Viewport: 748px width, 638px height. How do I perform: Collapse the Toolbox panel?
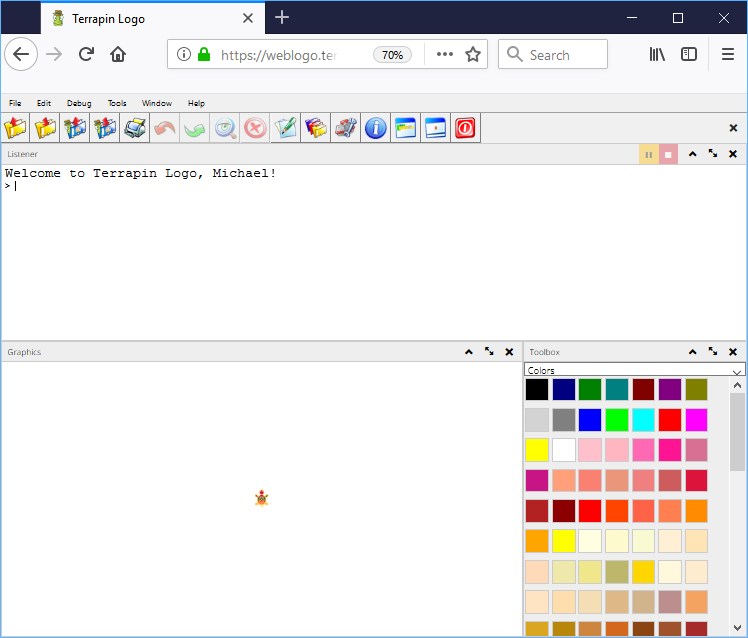click(x=692, y=352)
